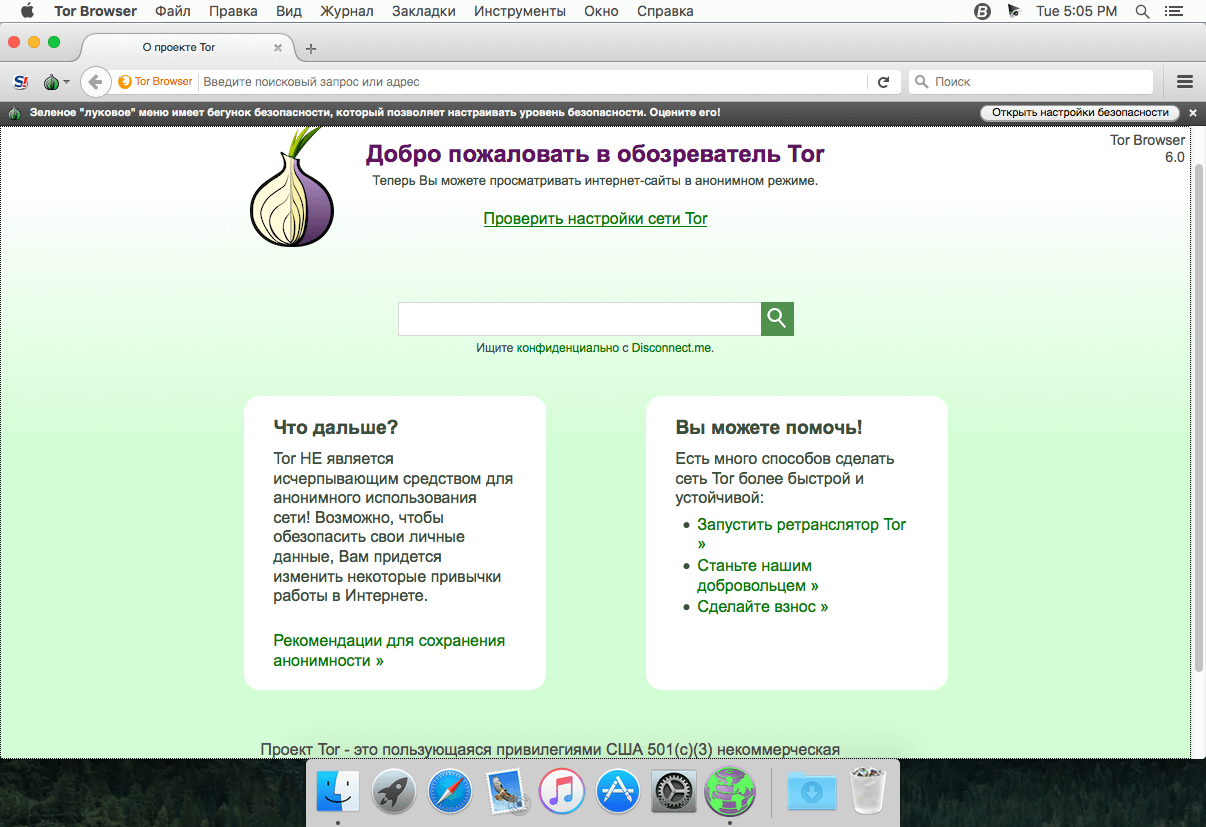
Task: Click Открыть настройки безопасности button
Action: pyautogui.click(x=1080, y=113)
